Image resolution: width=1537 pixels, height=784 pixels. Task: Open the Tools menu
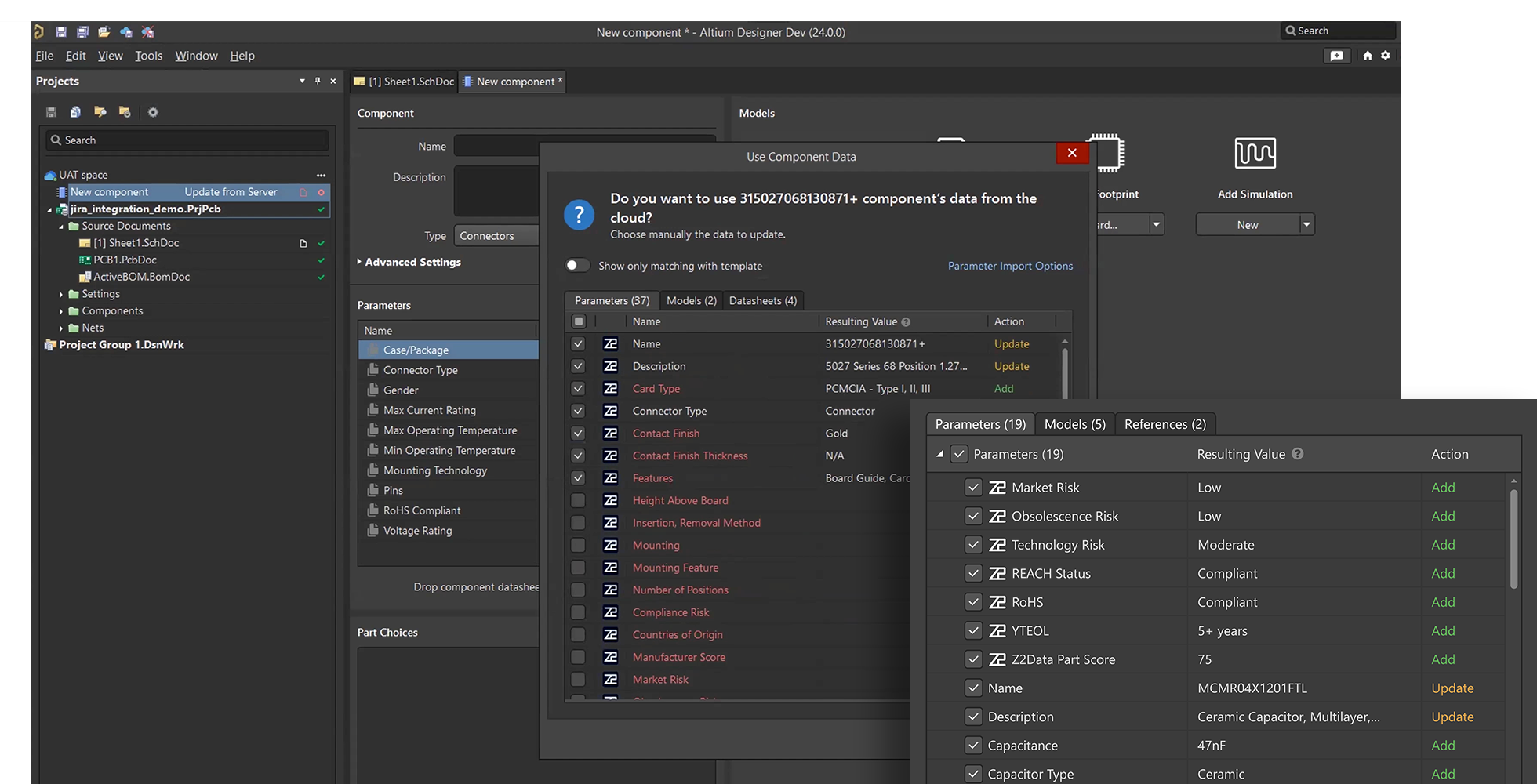pos(148,56)
